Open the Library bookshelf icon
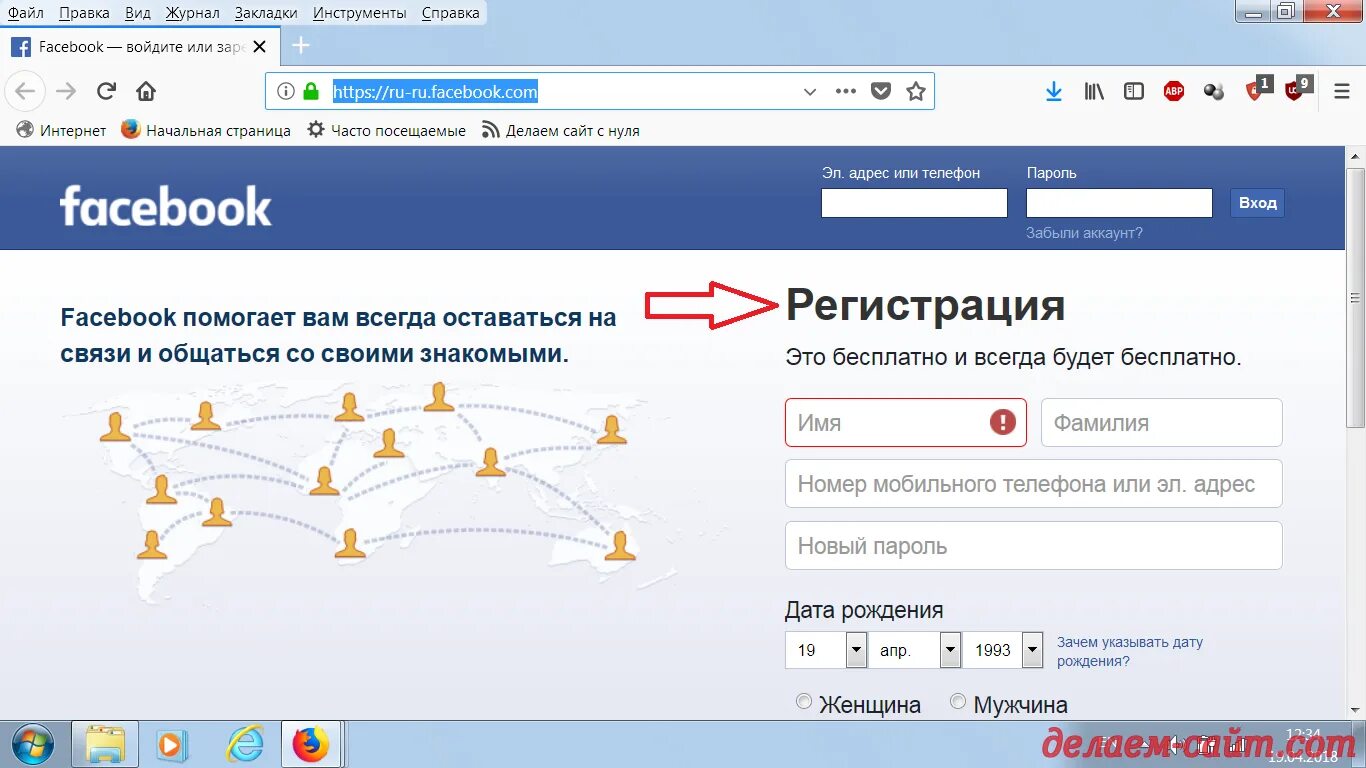This screenshot has width=1366, height=768. coord(1094,91)
